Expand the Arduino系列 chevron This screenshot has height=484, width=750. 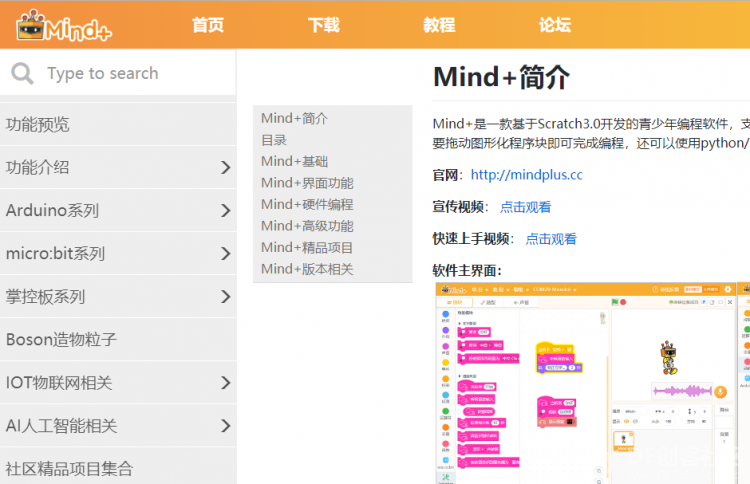[x=226, y=210]
